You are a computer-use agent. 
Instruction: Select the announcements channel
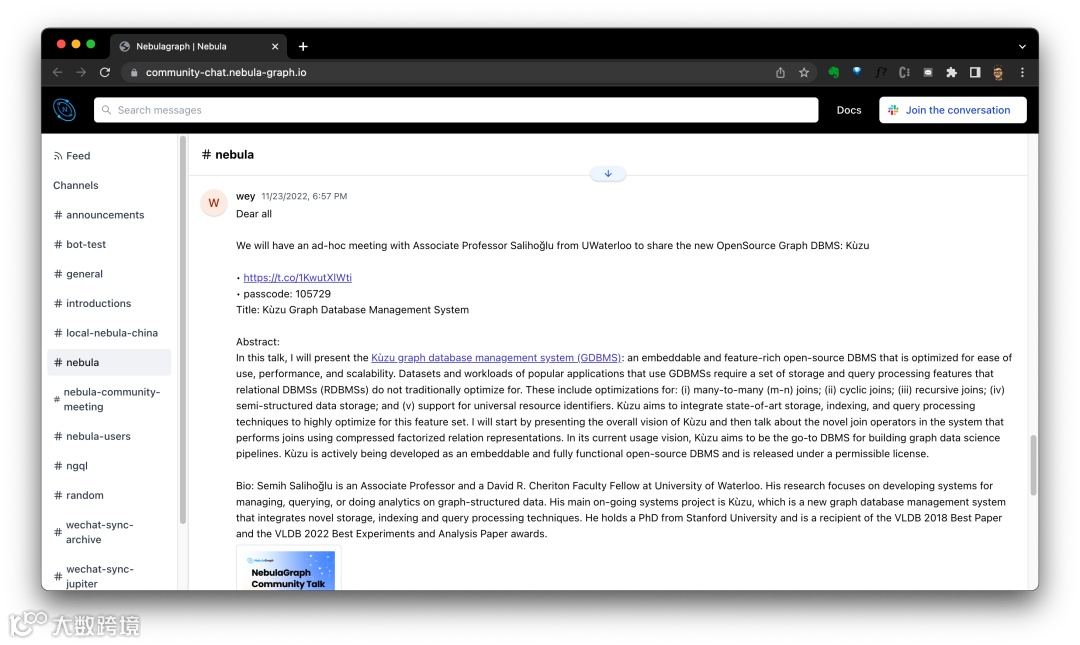pos(109,215)
